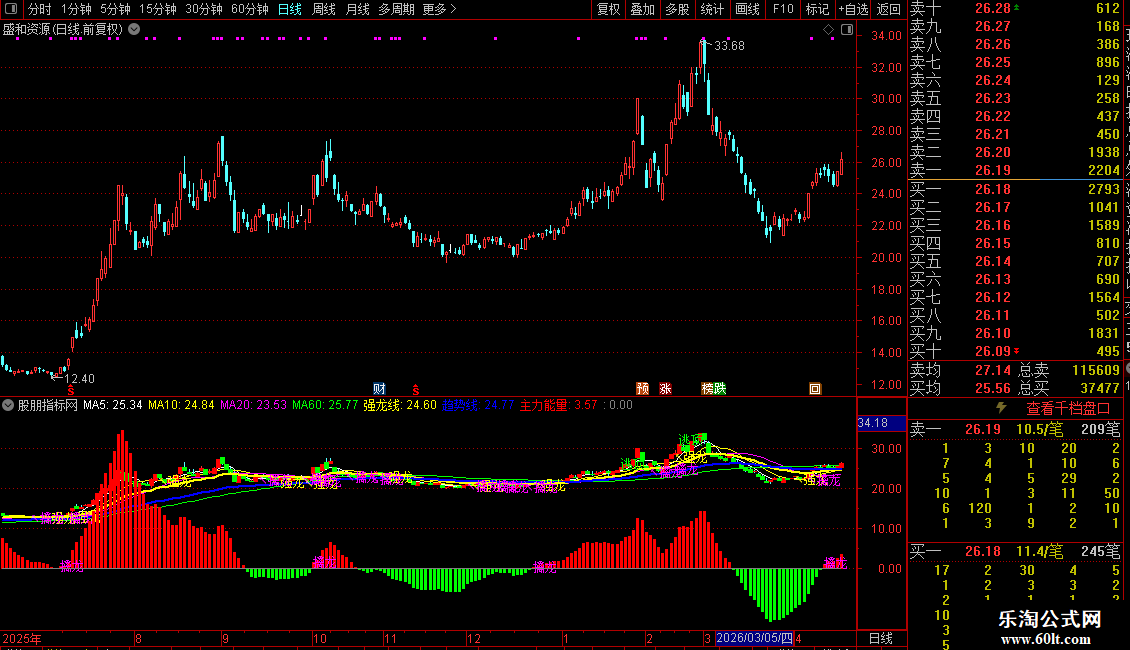The height and width of the screenshot is (650, 1130).
Task: Add stock via +自选 button
Action: click(854, 9)
